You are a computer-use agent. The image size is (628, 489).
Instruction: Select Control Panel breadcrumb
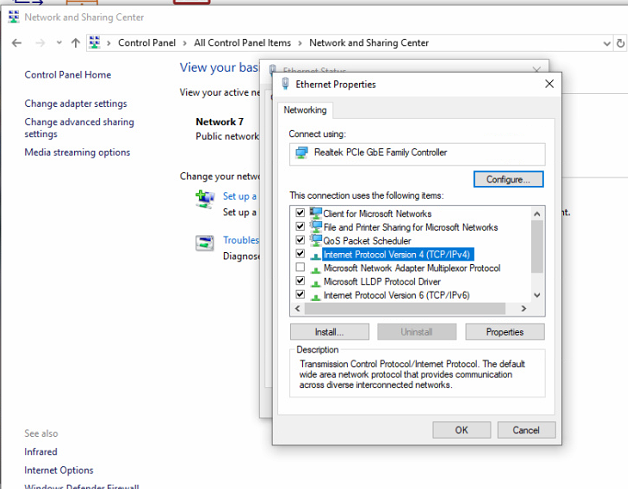point(147,43)
